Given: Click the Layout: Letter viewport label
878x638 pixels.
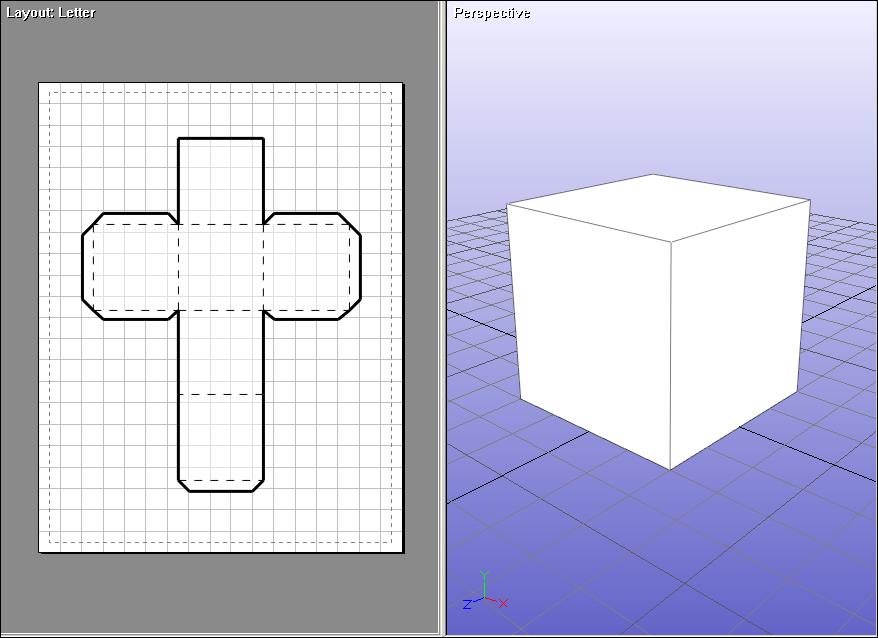Looking at the screenshot, I should [x=51, y=13].
